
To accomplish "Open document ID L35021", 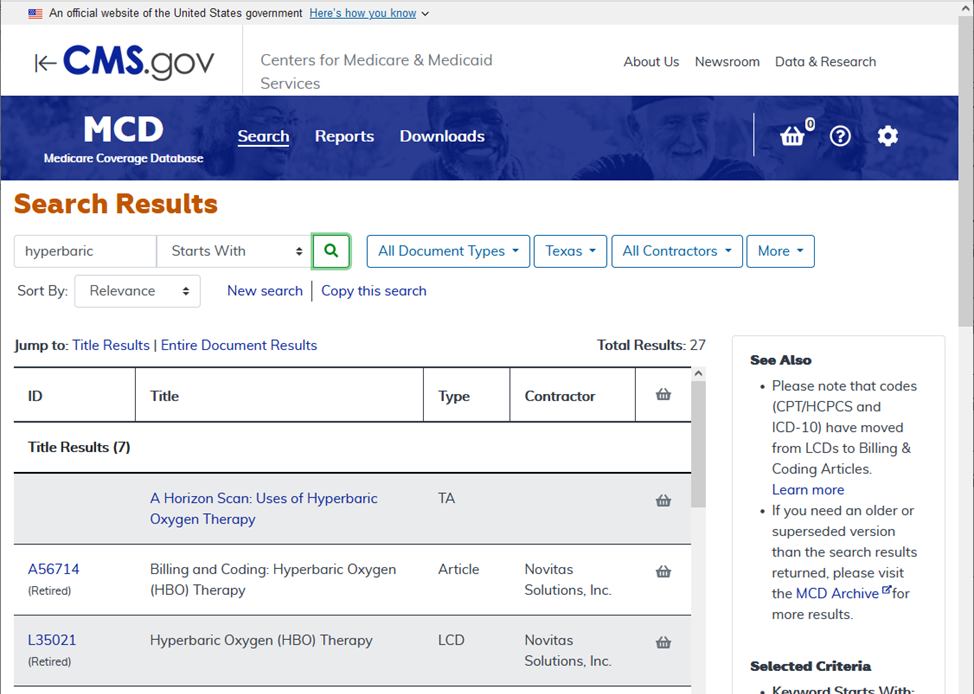I will pos(52,640).
